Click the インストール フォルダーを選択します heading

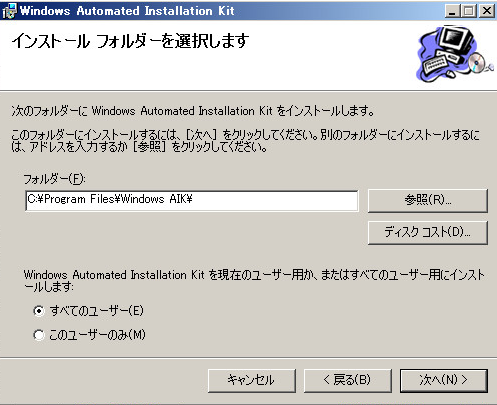click(x=130, y=41)
